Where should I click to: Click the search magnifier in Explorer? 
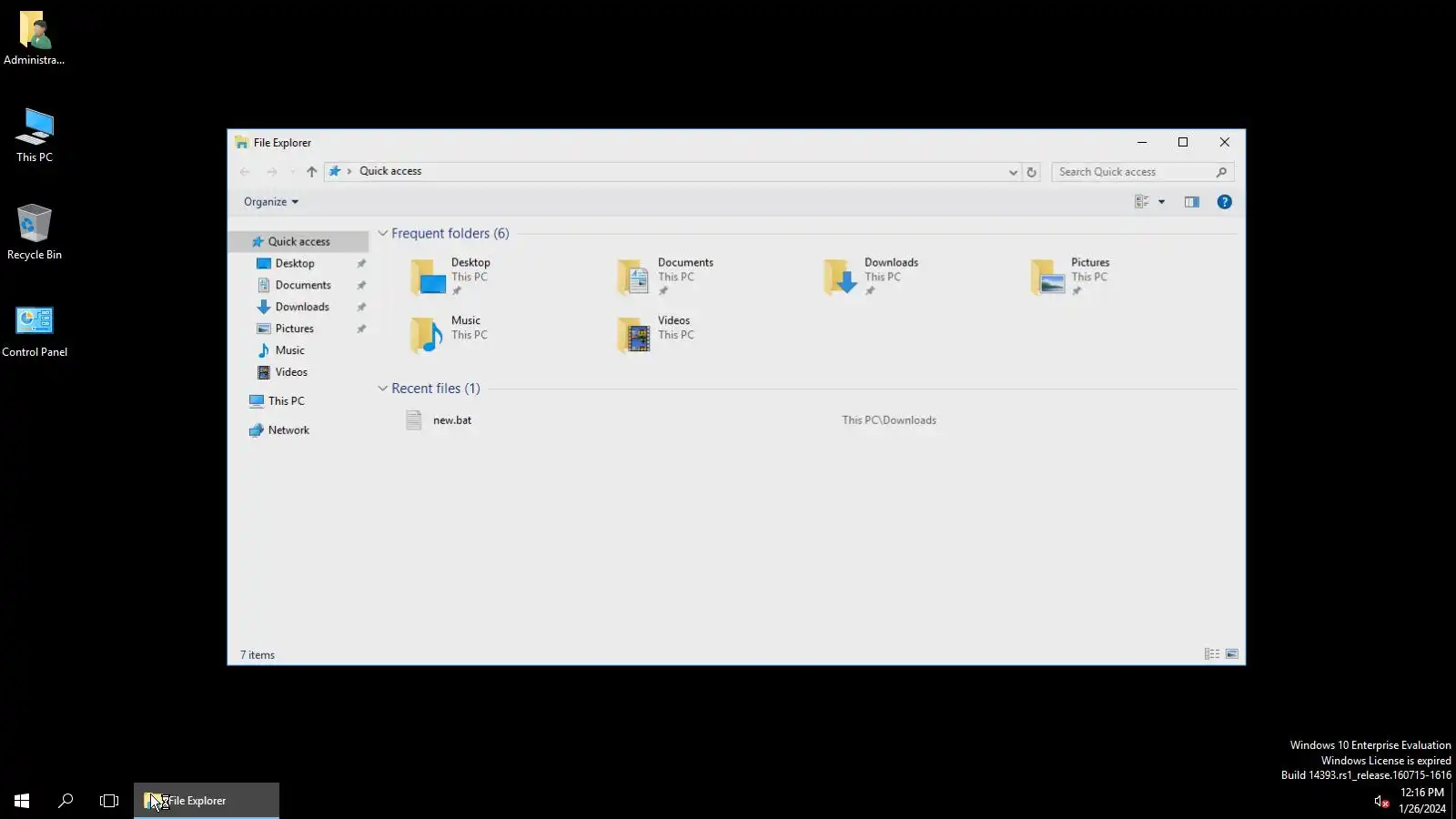coord(1221,171)
